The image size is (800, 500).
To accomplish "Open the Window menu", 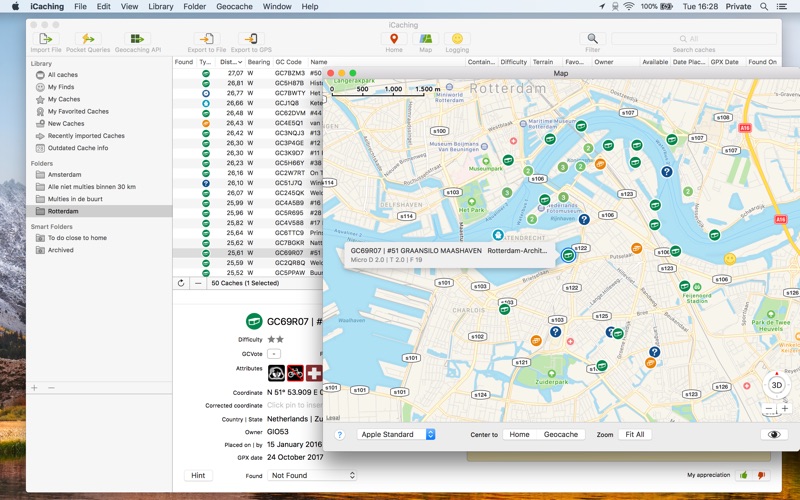I will click(276, 7).
